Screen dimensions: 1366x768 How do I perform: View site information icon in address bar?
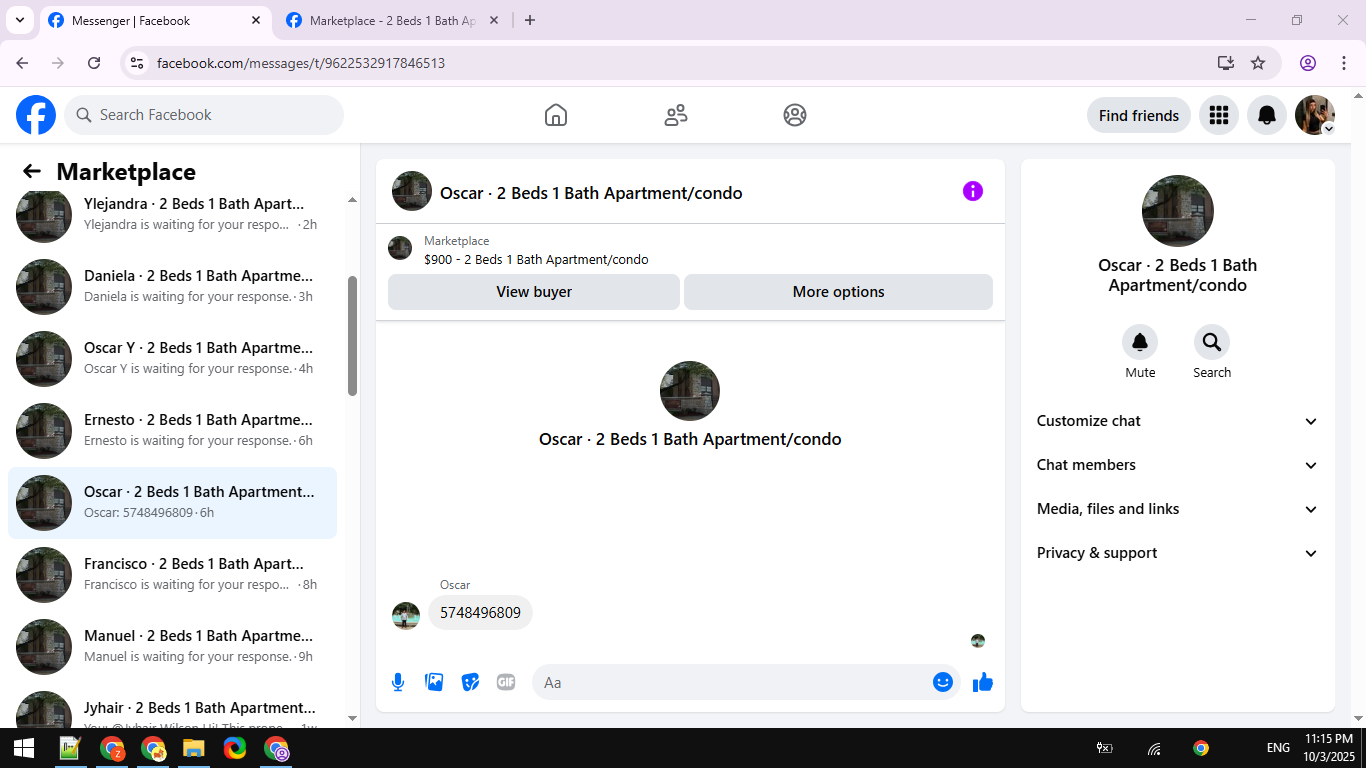click(x=138, y=63)
